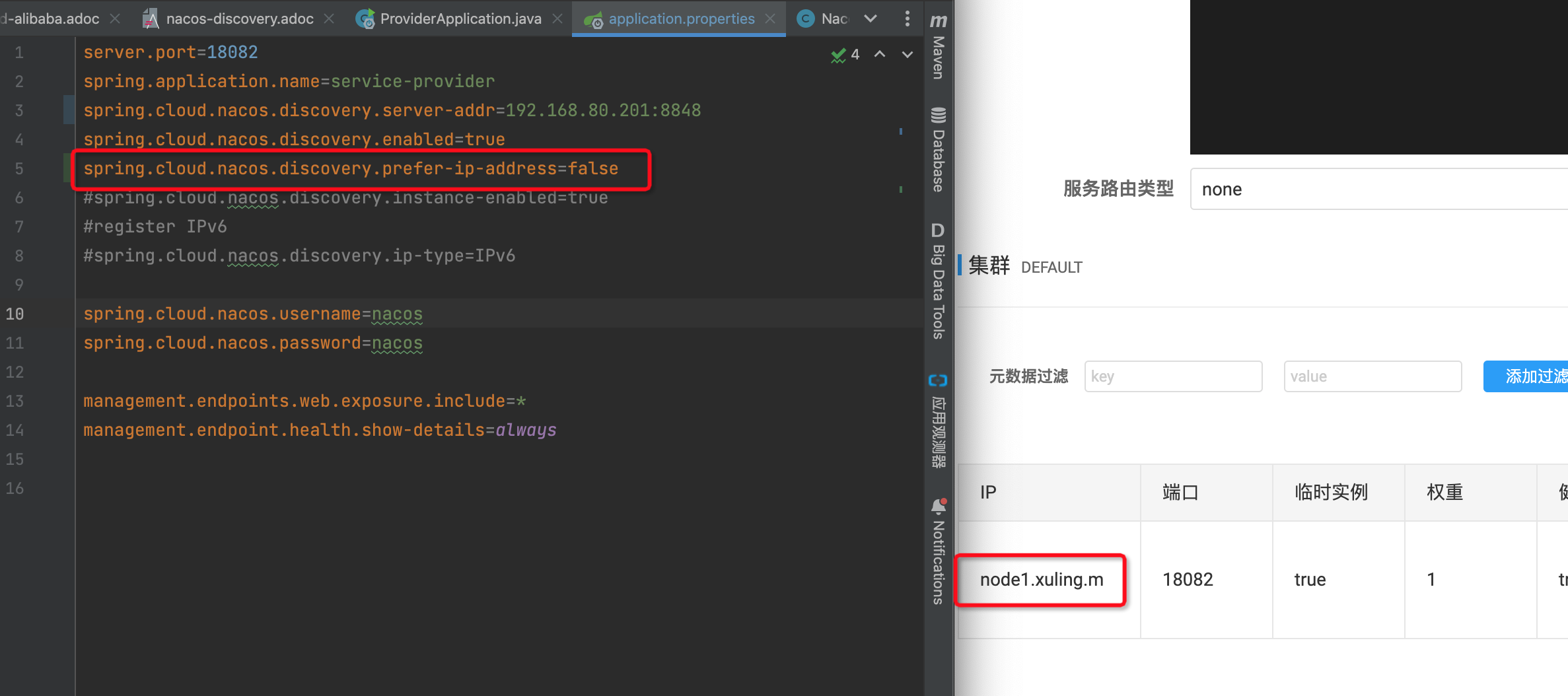Close the d-alibaba.adoc tab
Screen dimensions: 1568x696
[x=115, y=19]
